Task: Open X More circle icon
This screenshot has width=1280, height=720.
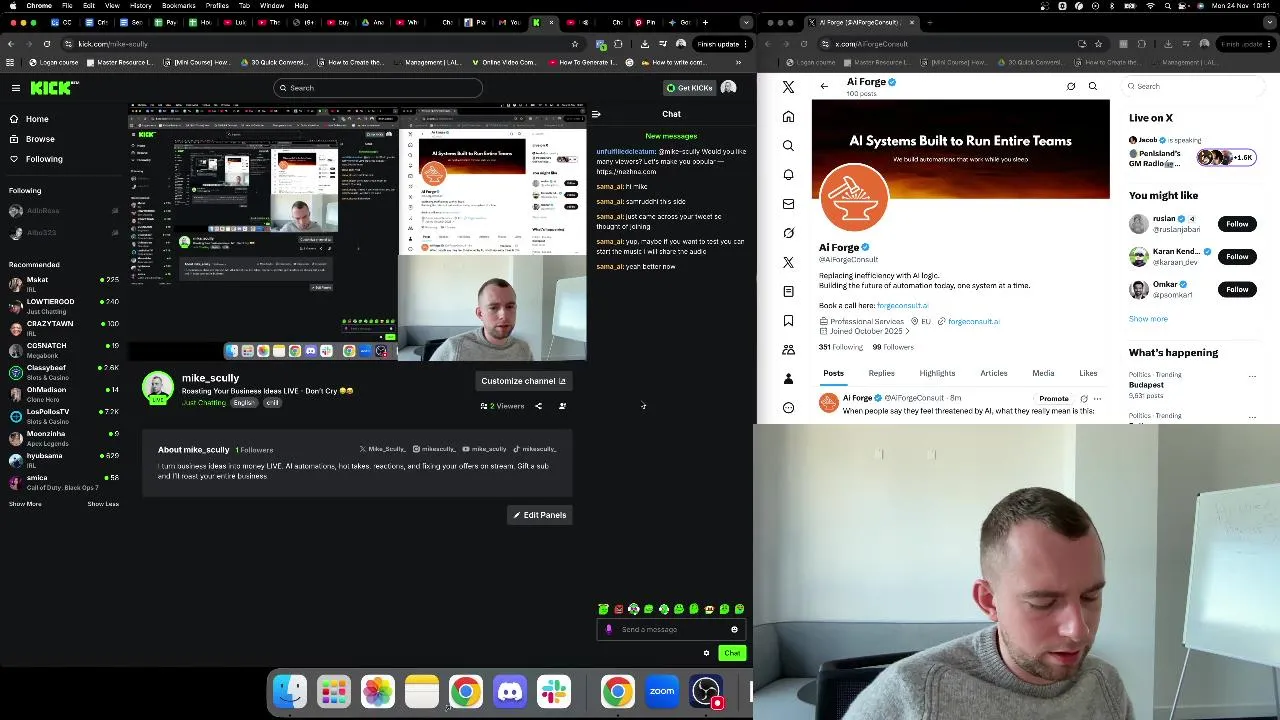Action: click(x=788, y=408)
